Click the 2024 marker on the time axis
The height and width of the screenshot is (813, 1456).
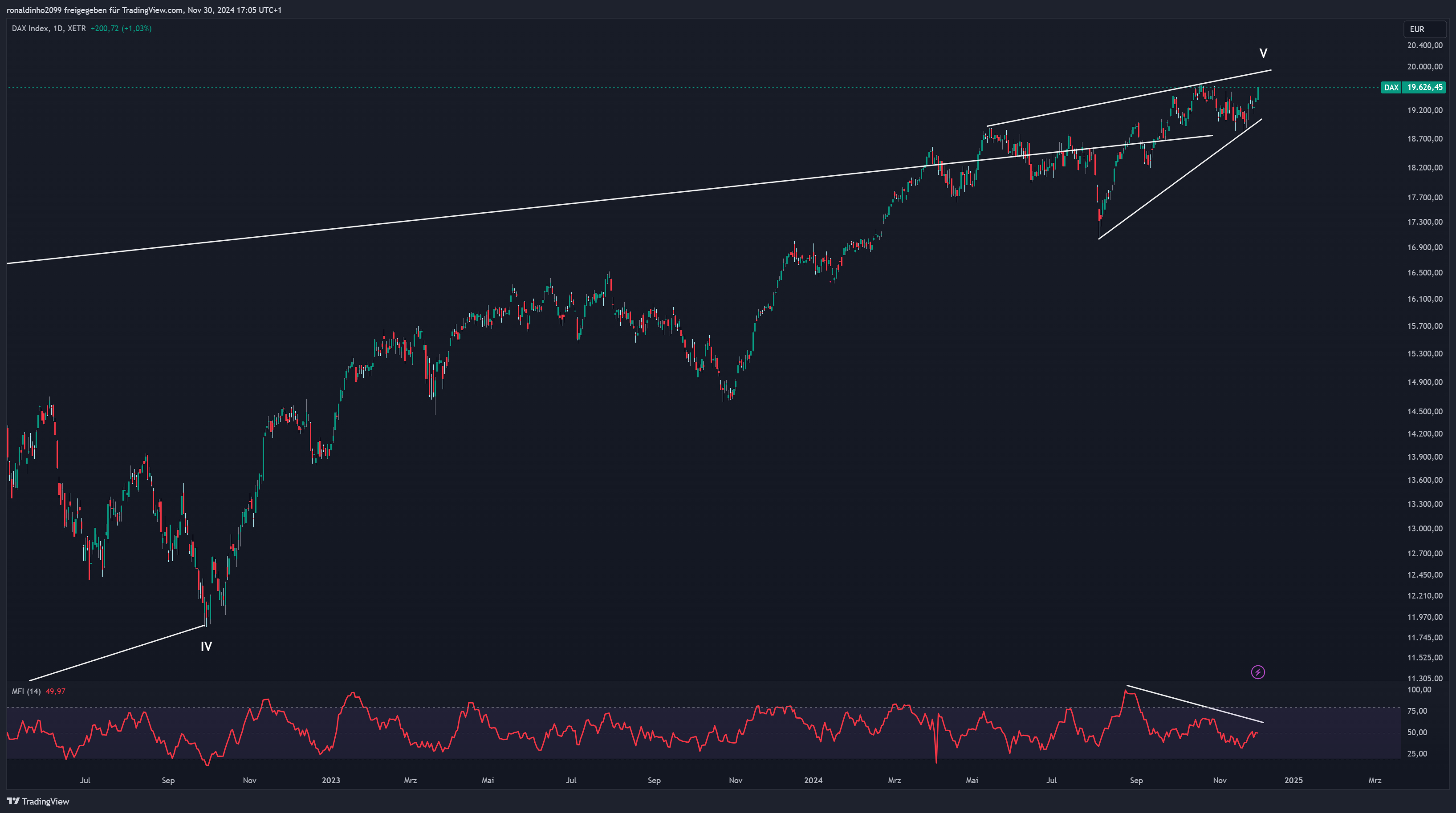pos(813,780)
